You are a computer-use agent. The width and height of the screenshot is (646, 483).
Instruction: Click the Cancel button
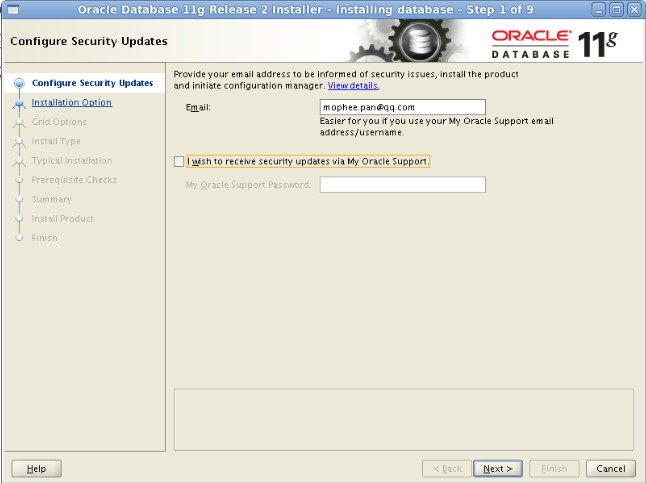coord(611,469)
